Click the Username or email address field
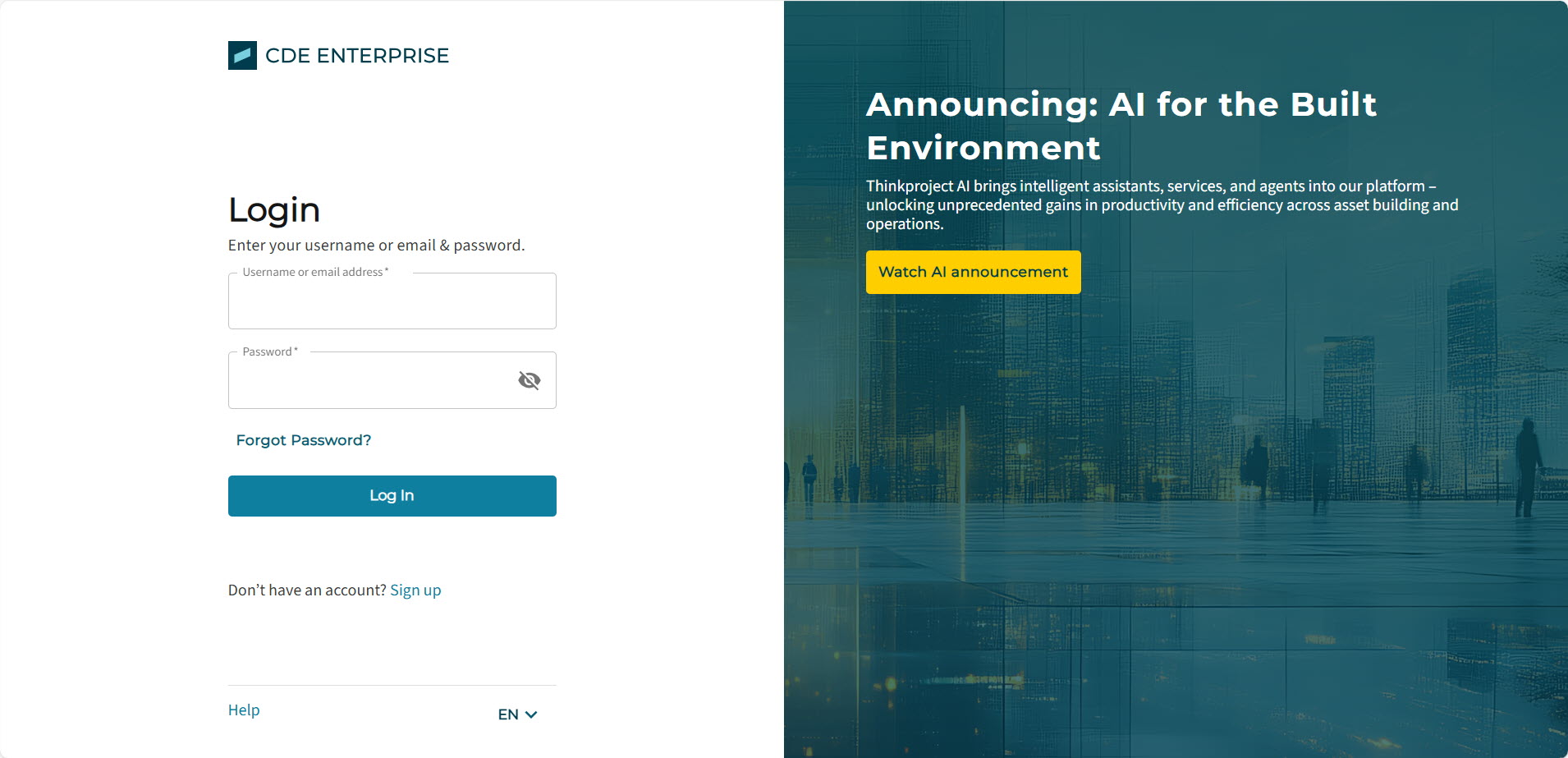This screenshot has width=1568, height=758. click(x=392, y=302)
